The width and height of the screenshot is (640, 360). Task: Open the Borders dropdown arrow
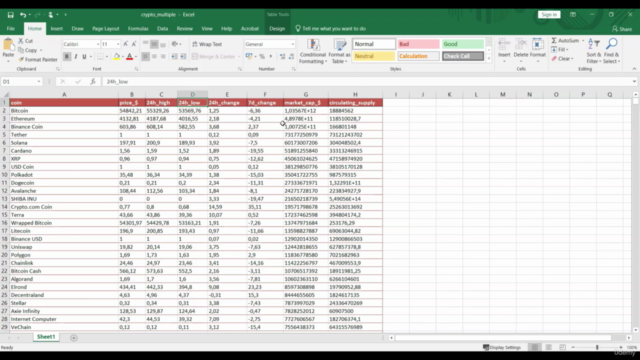pyautogui.click(x=107, y=56)
